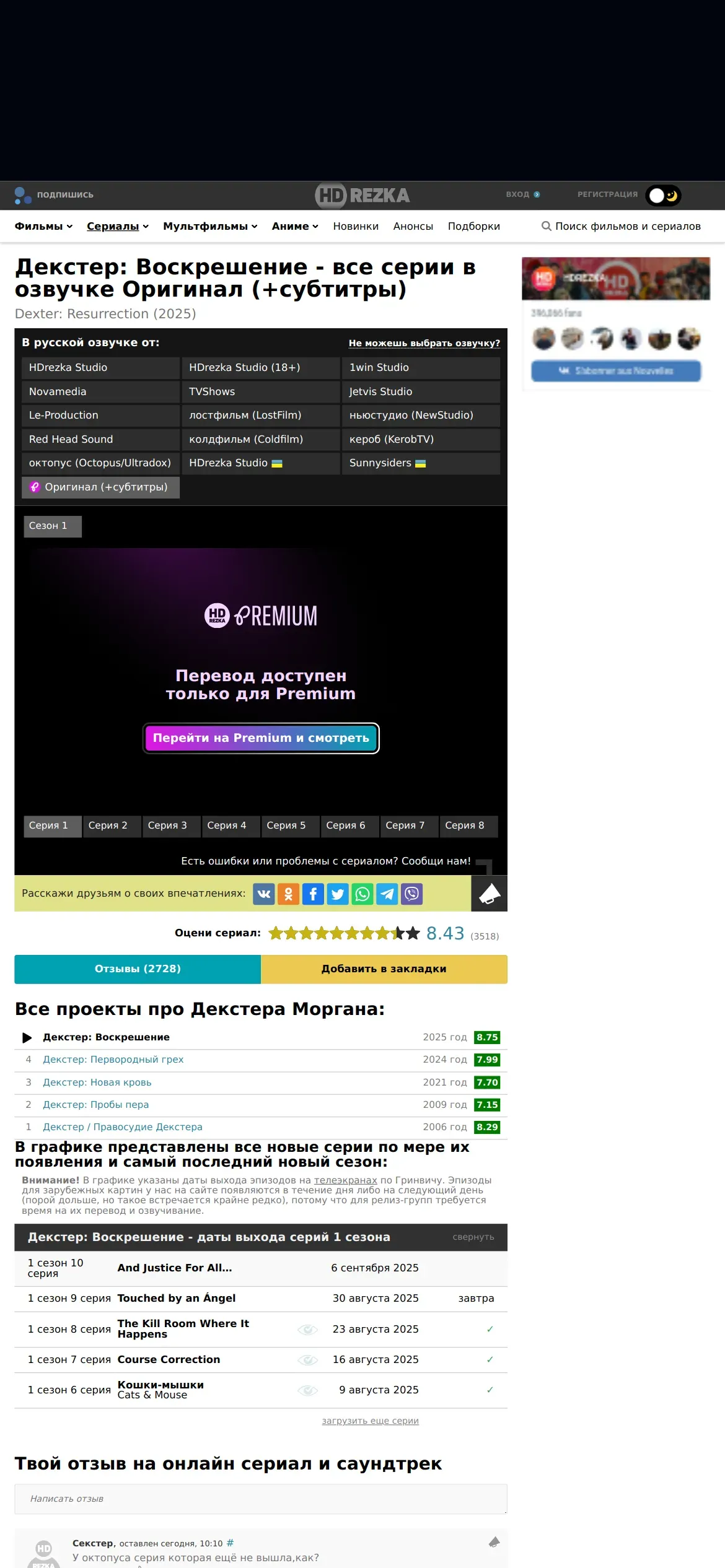Share via VK icon
This screenshot has height=1568, width=725.
[x=264, y=894]
